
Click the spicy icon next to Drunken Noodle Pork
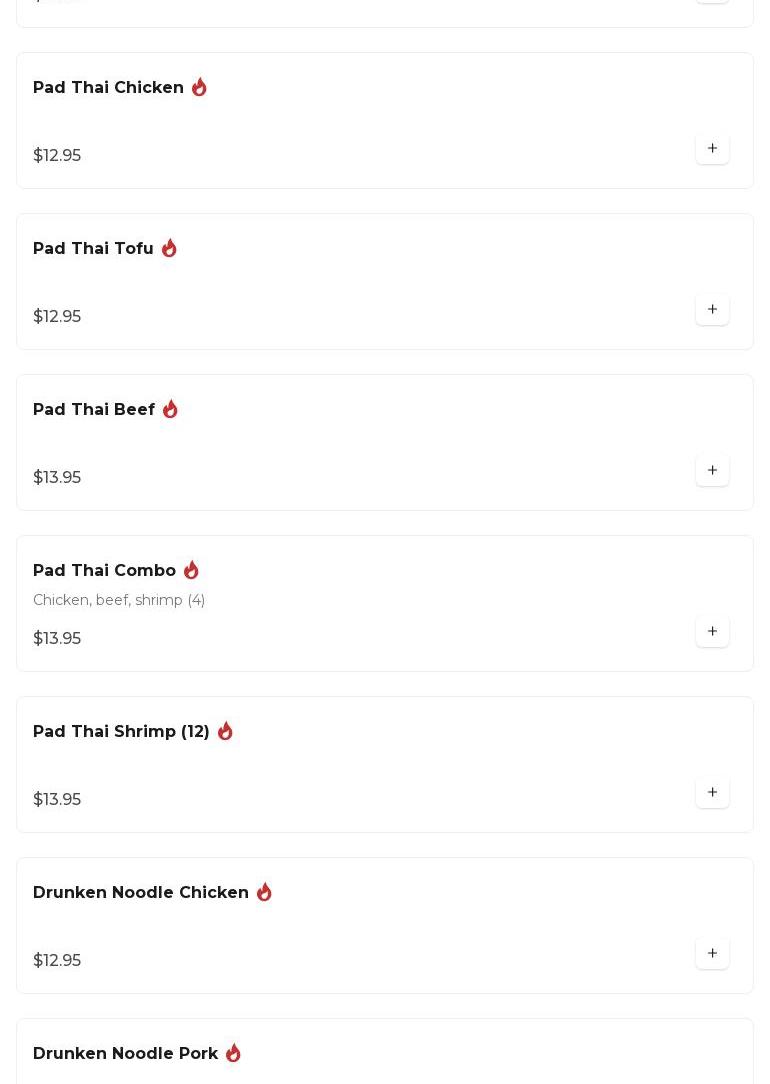pos(233,1054)
